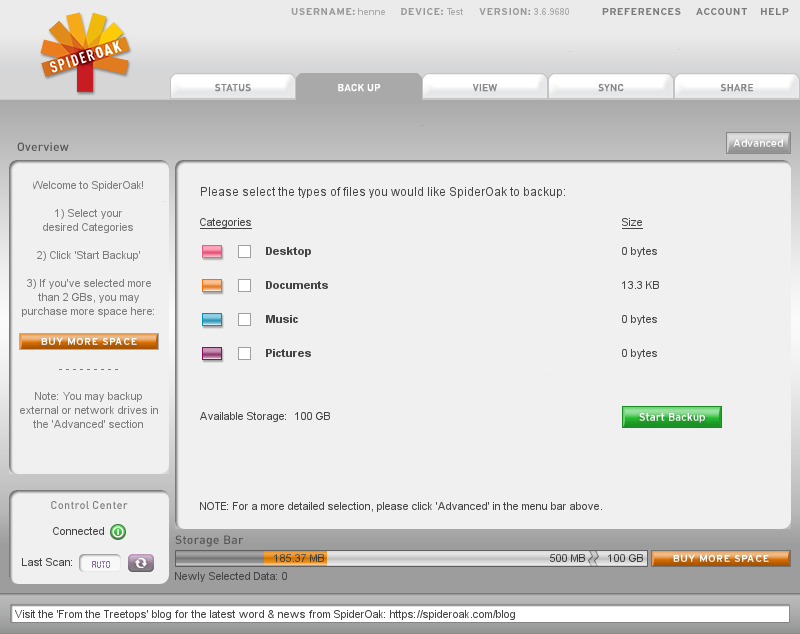Open Preferences from the top menu
800x634 pixels.
pyautogui.click(x=641, y=12)
